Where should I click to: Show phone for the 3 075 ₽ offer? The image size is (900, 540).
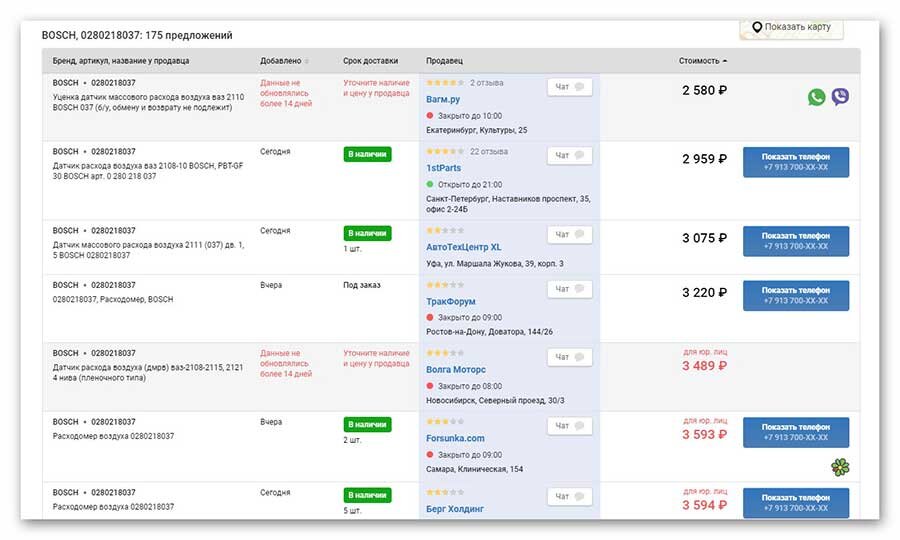click(796, 241)
